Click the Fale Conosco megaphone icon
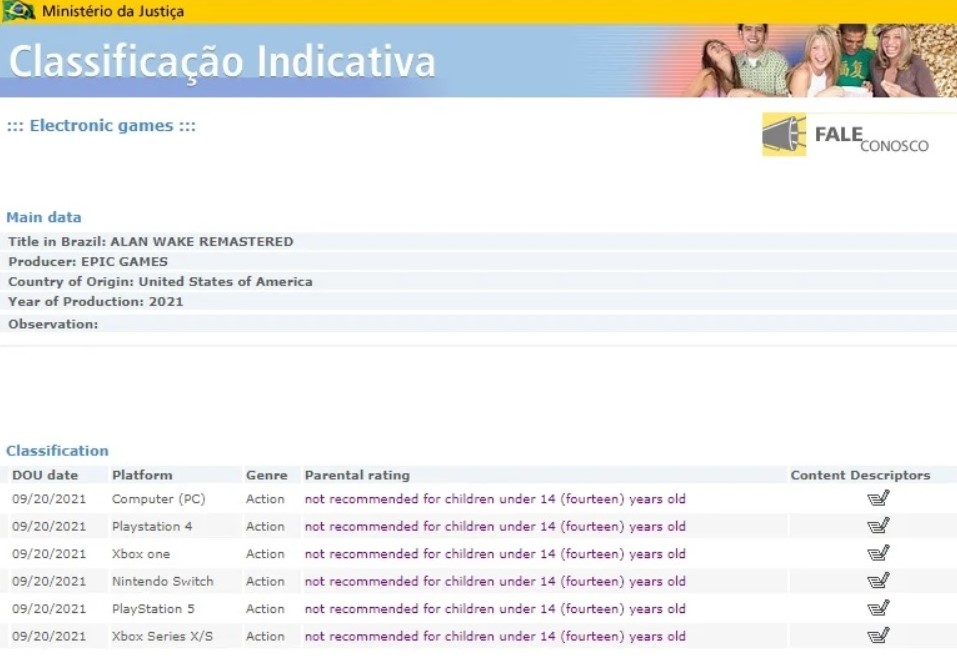Screen dimensions: 957x665 pyautogui.click(x=784, y=135)
